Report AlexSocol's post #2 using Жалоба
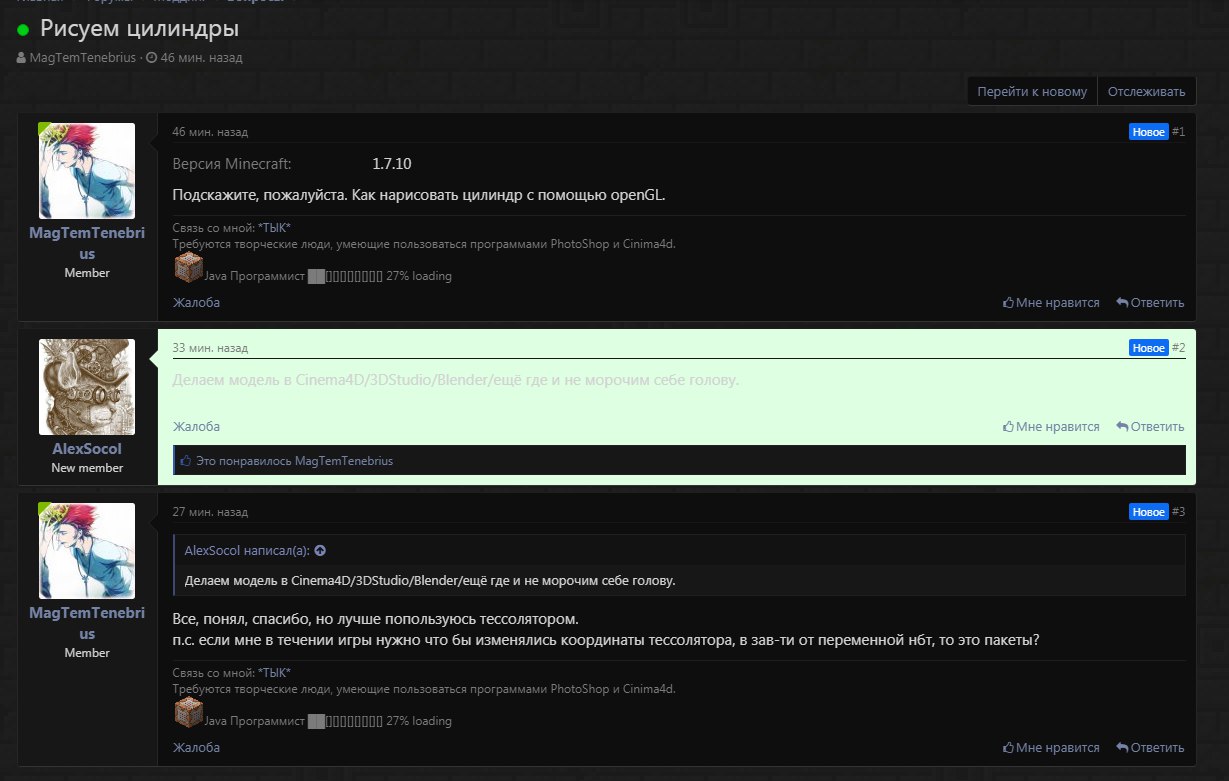 tap(196, 426)
